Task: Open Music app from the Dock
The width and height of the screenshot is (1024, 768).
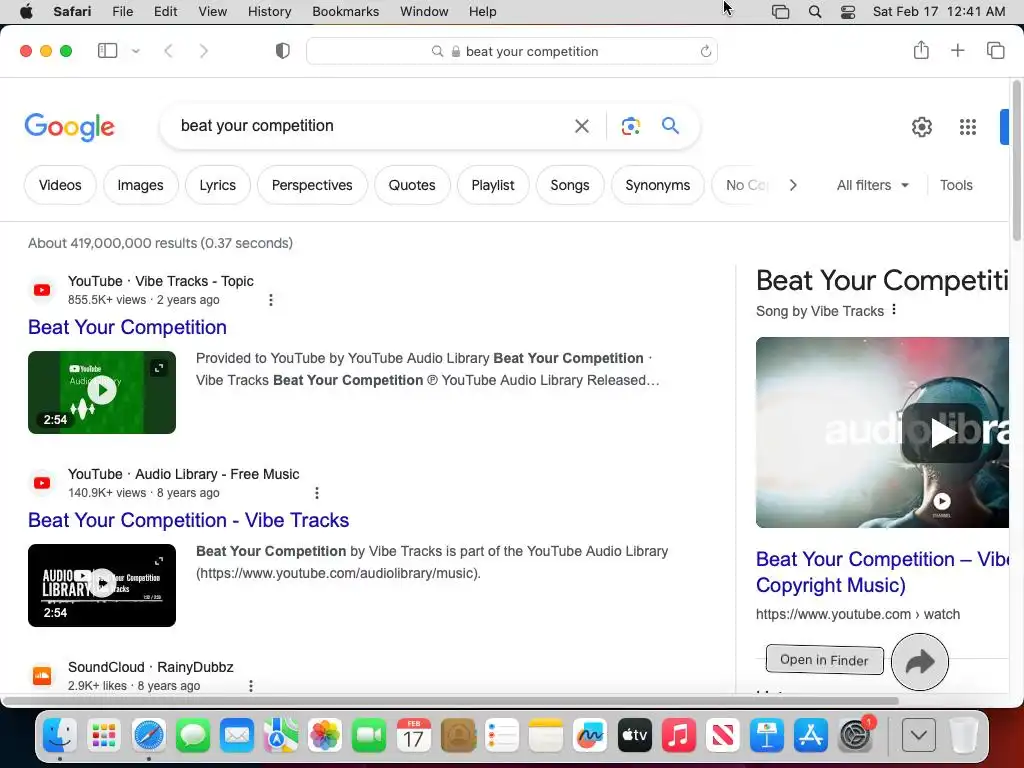Action: pos(679,735)
